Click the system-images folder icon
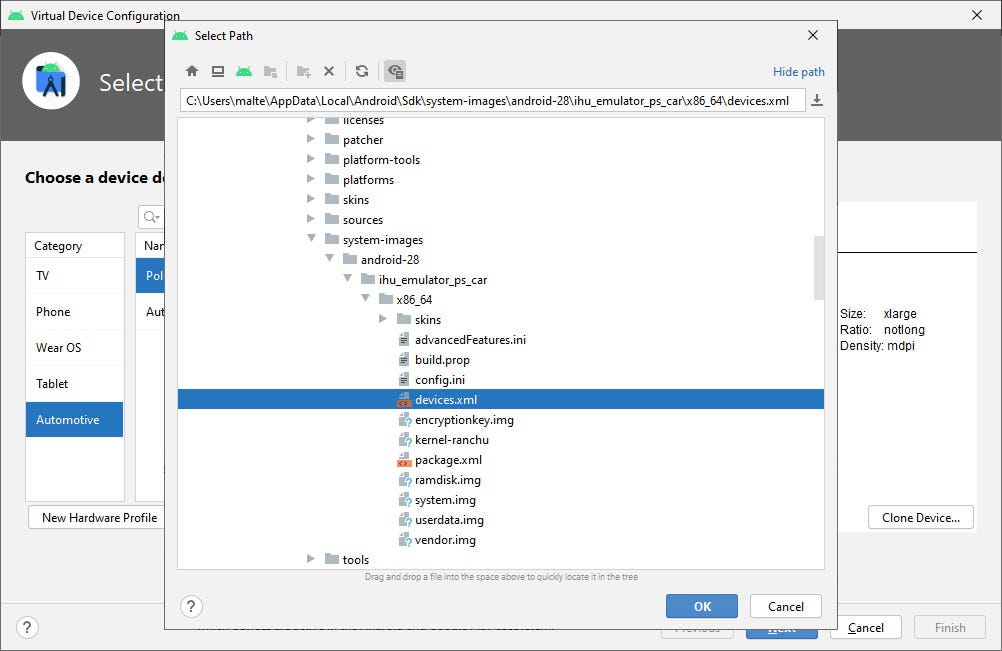Viewport: 1002px width, 651px height. [332, 240]
